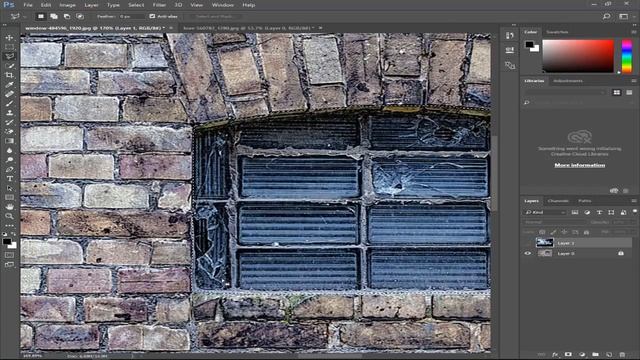This screenshot has height=360, width=640.
Task: Select the Path Selection tool
Action: pos(9,188)
